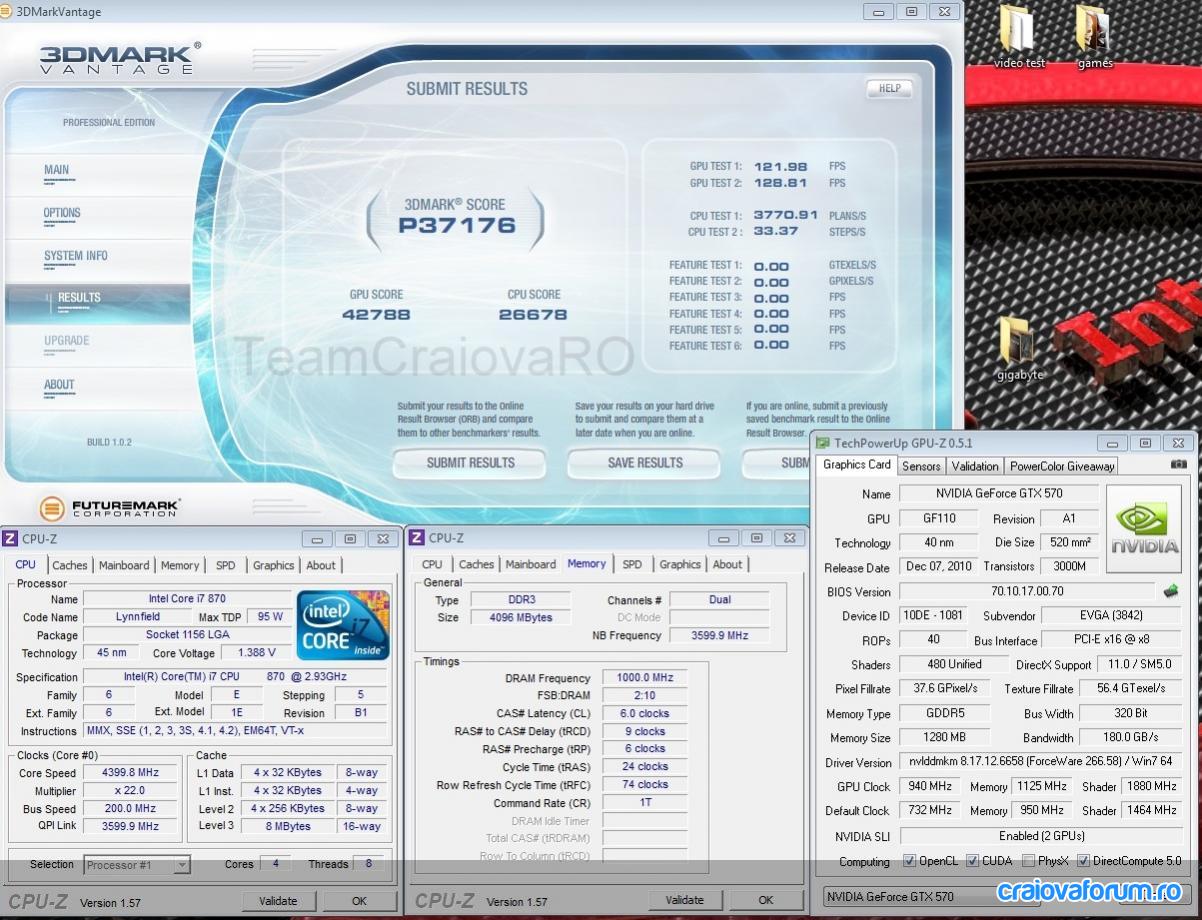Click the P37176 3DMark score
This screenshot has width=1202, height=920.
457,226
